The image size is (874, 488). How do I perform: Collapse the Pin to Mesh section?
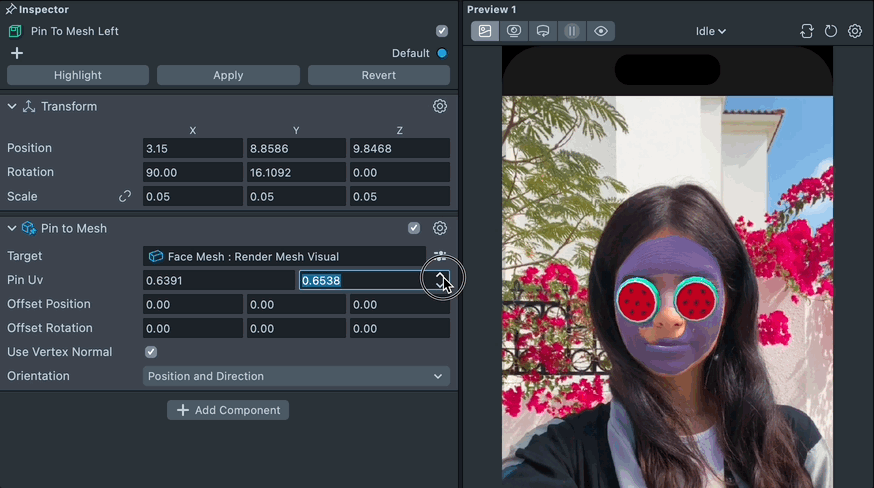tap(12, 228)
